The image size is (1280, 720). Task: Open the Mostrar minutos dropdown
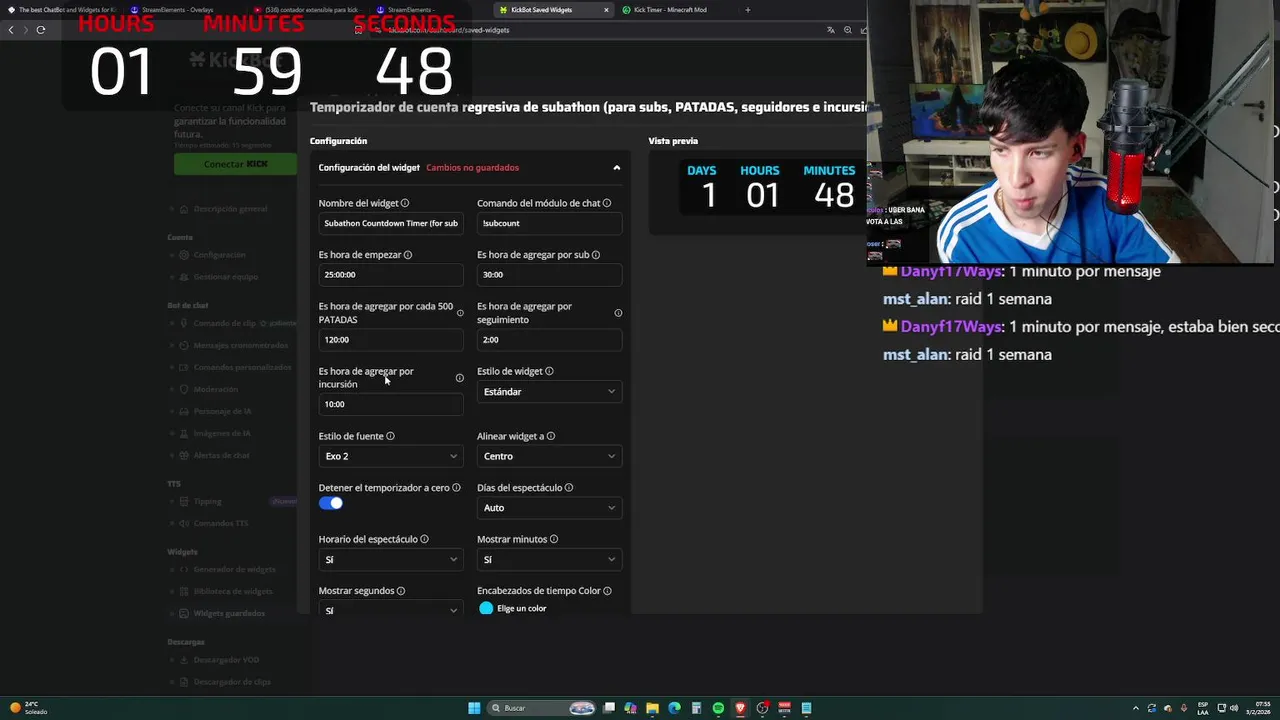tap(549, 560)
